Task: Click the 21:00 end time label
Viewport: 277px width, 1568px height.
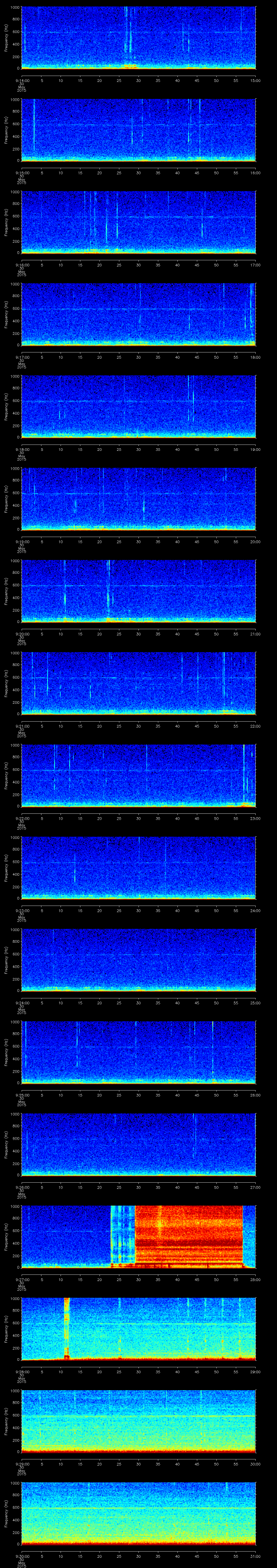Action: pyautogui.click(x=256, y=634)
